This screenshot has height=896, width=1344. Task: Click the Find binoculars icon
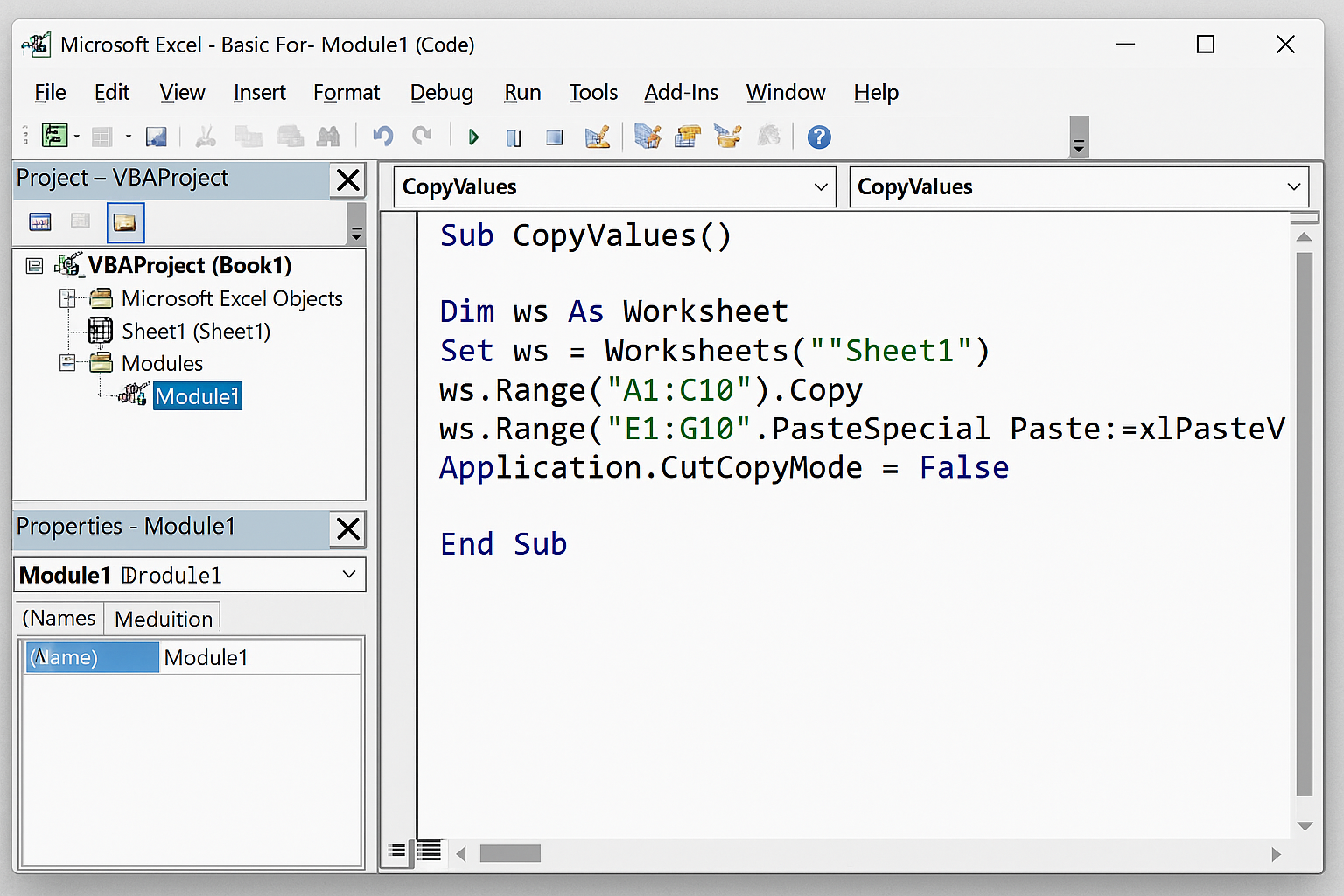coord(328,136)
